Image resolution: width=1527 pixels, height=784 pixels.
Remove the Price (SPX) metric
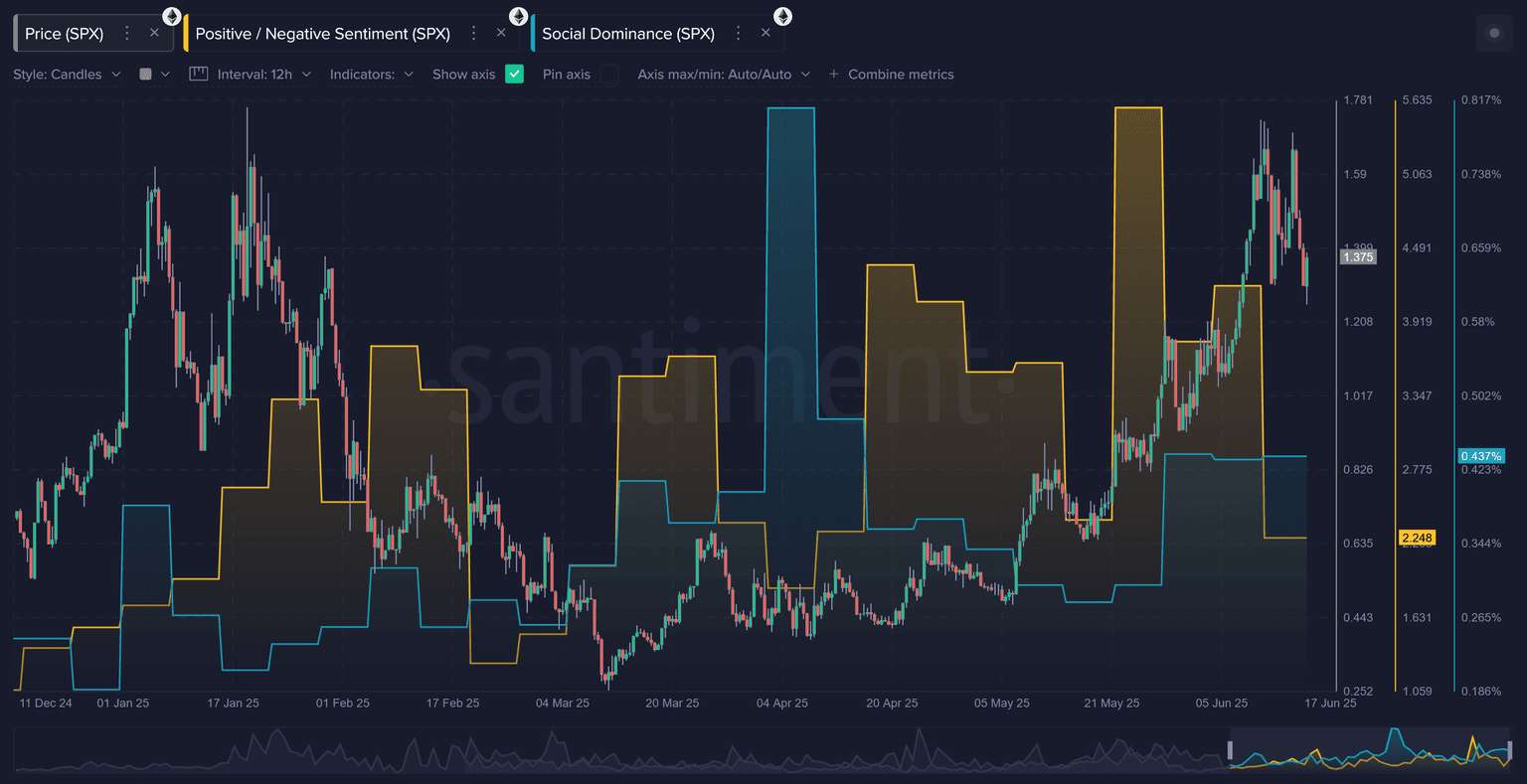tap(154, 33)
